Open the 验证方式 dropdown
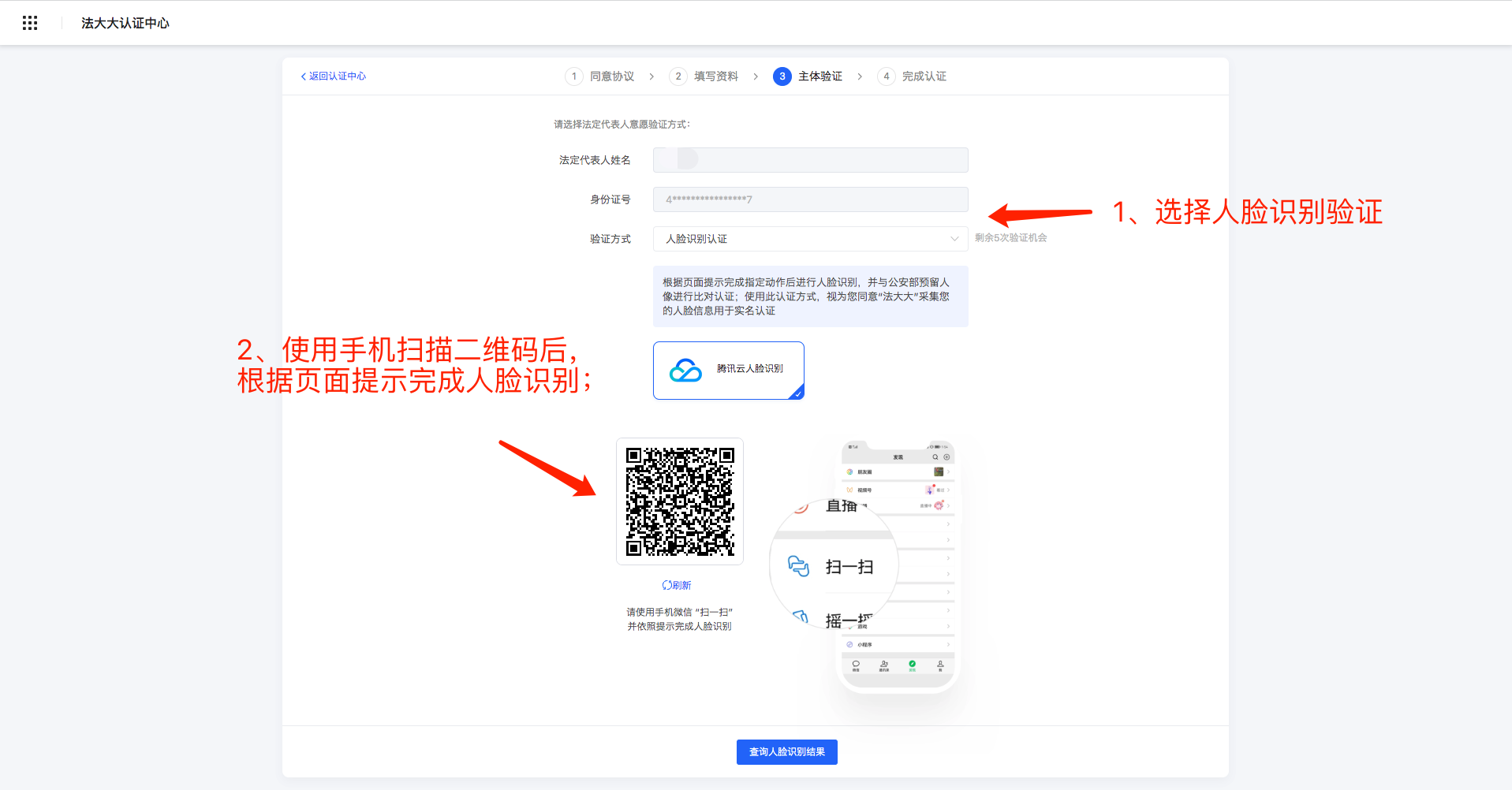 point(810,239)
